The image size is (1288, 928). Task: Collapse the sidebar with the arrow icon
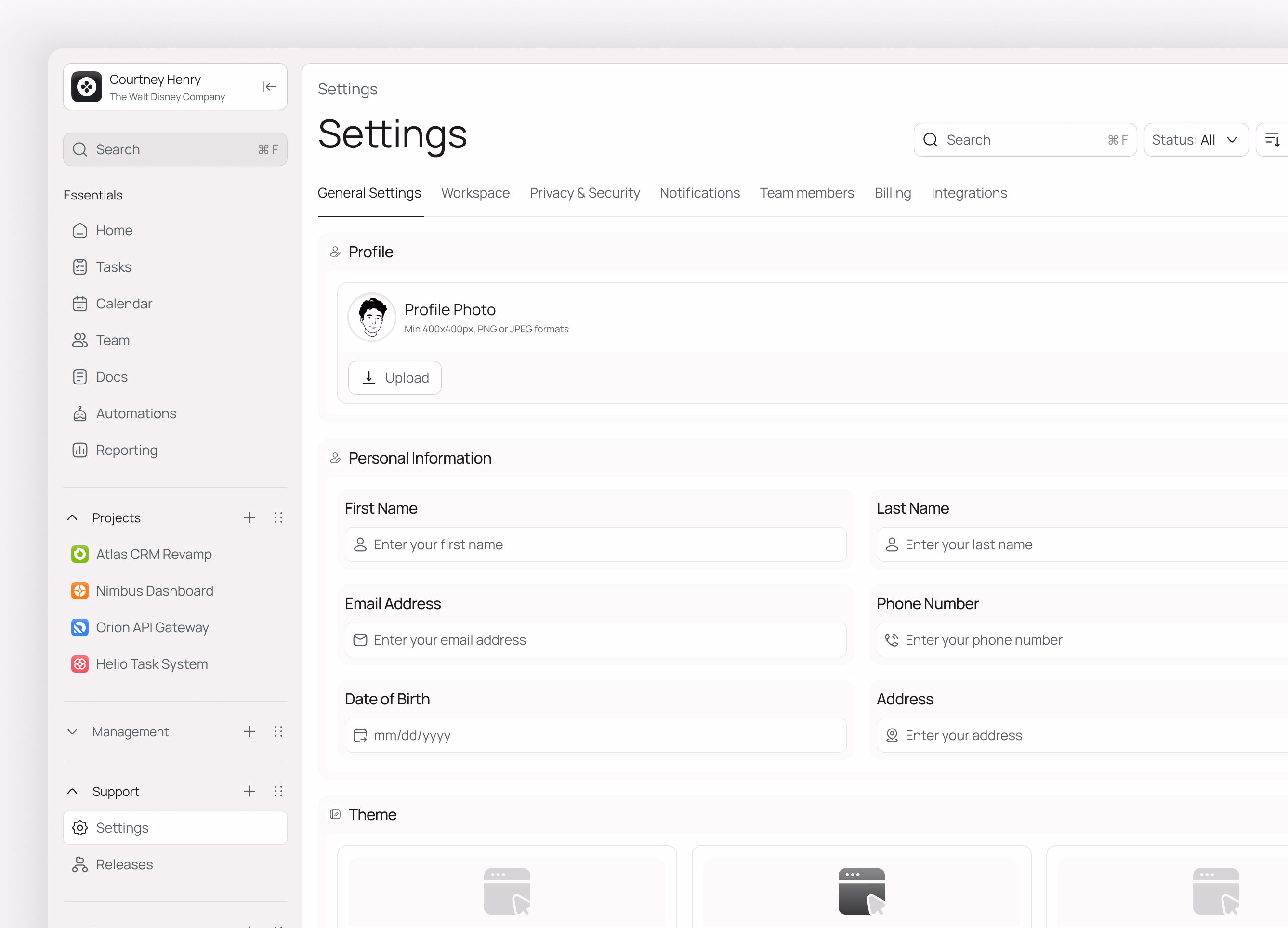pos(269,87)
